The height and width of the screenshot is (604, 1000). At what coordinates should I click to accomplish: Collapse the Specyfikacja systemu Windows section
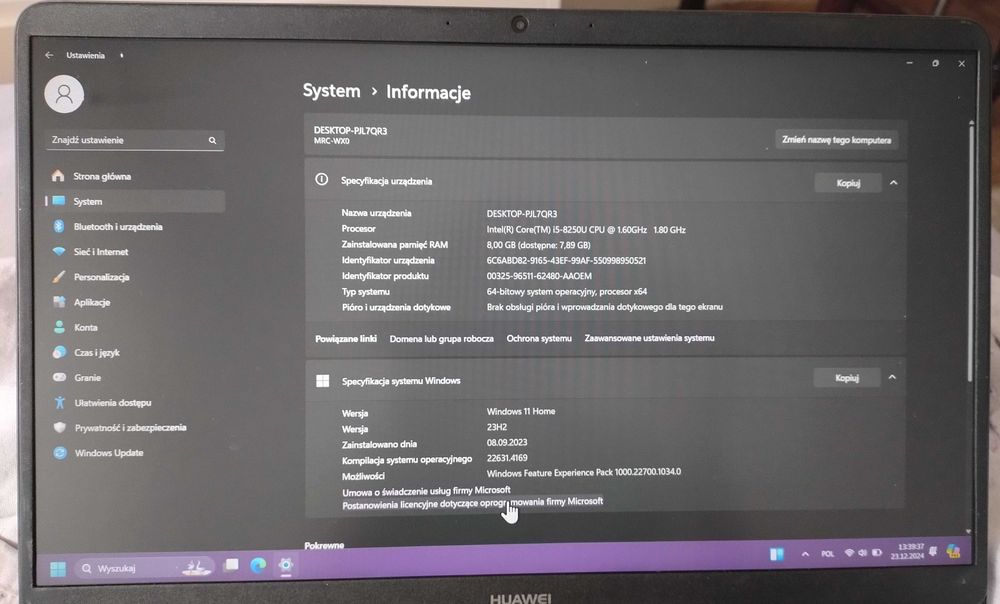coord(892,378)
